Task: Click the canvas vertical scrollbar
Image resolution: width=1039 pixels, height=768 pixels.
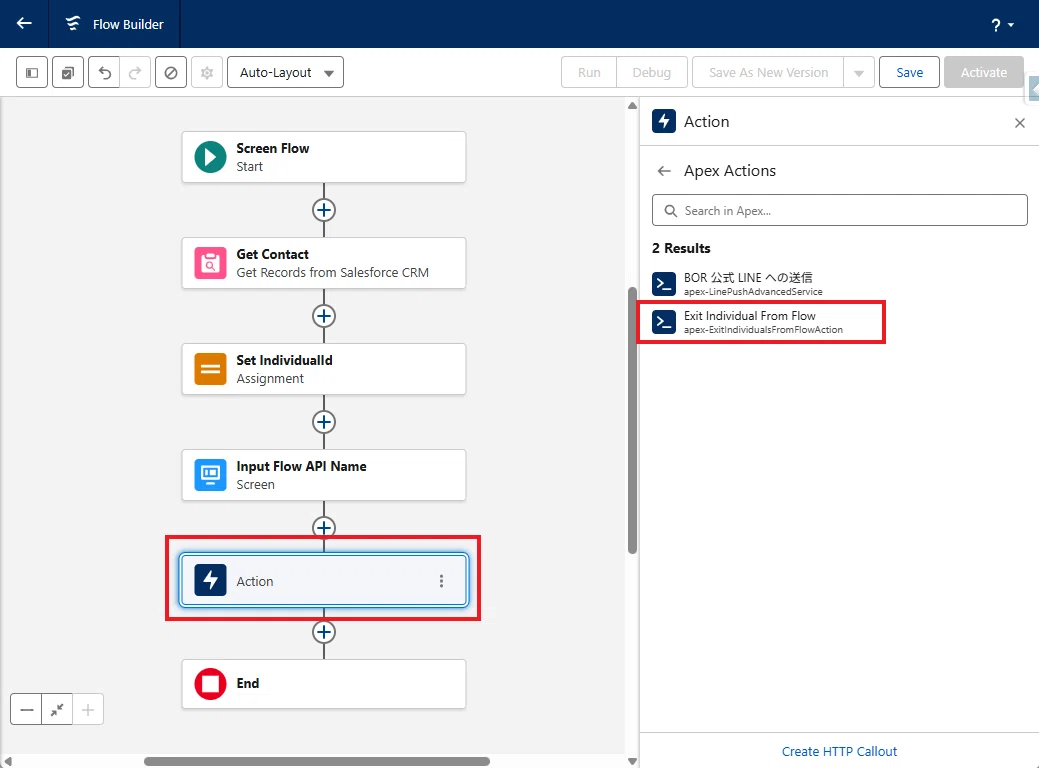Action: [x=632, y=420]
